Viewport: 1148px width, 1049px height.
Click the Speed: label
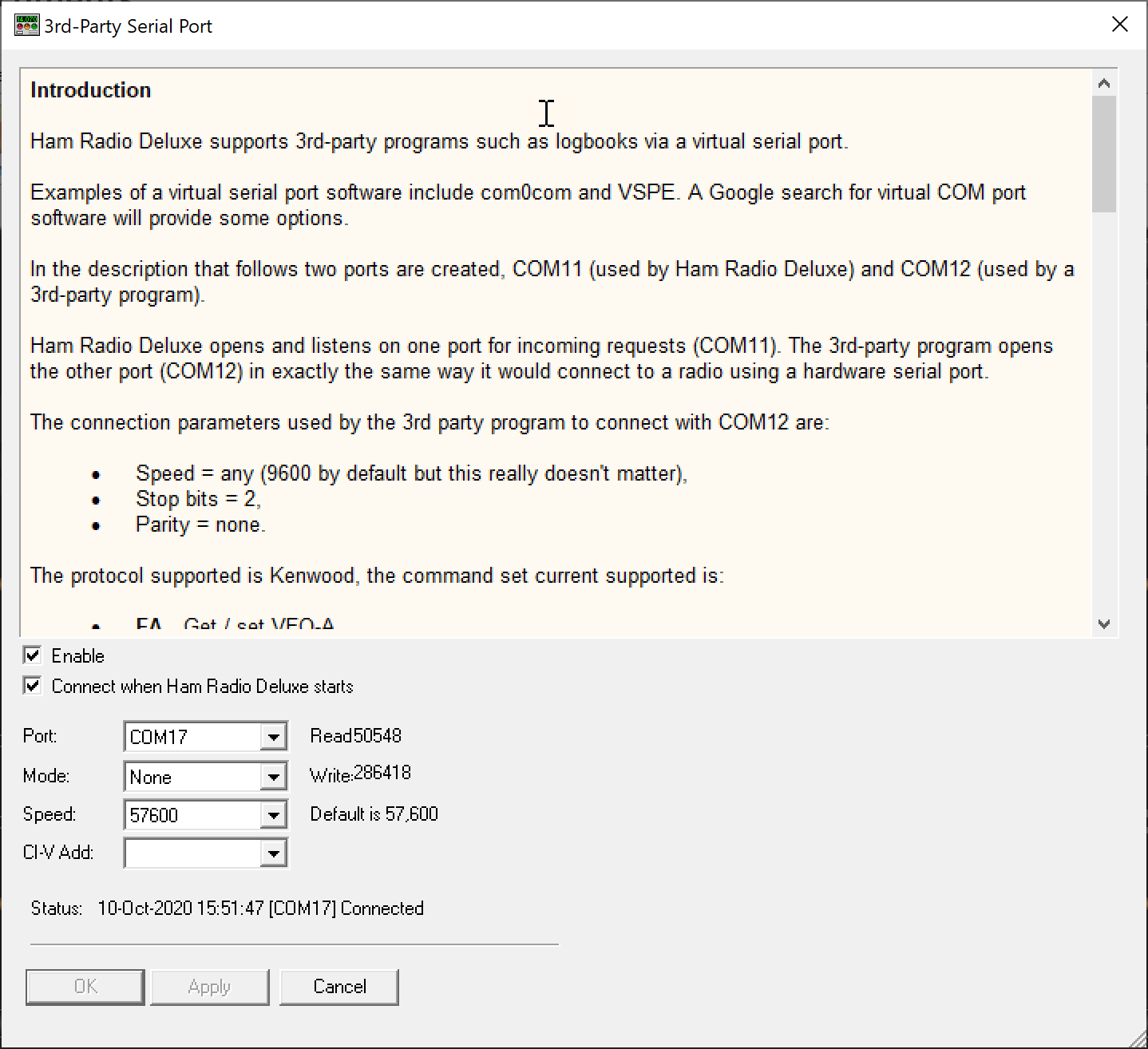point(49,813)
